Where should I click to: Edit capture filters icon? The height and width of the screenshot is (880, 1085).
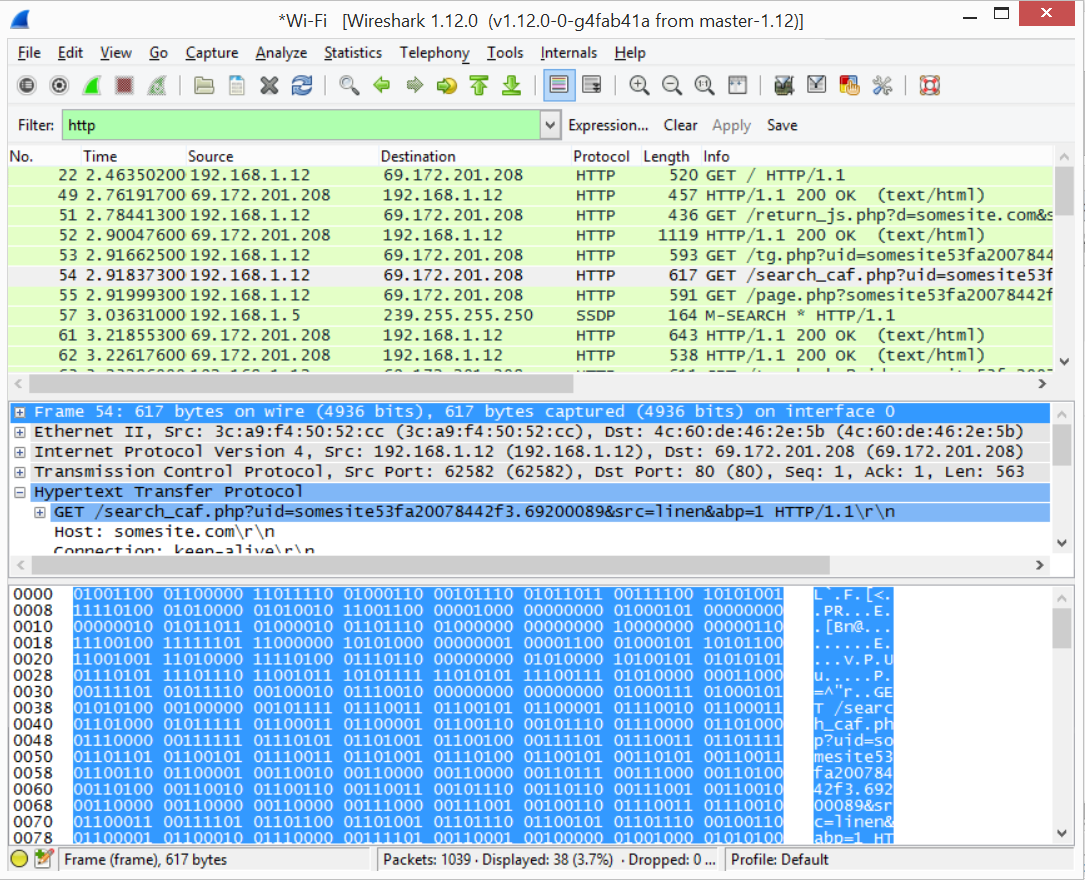[784, 86]
